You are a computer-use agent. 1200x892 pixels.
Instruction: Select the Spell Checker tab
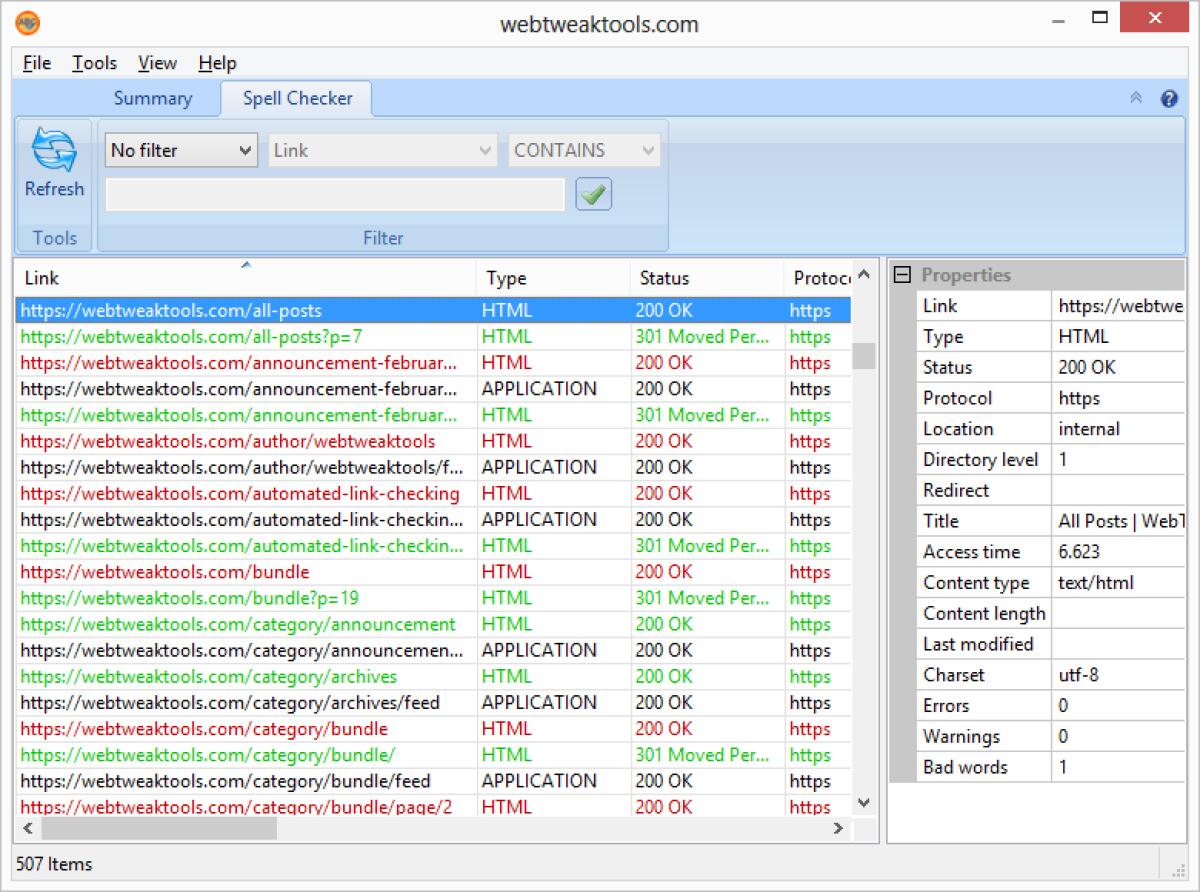click(x=298, y=98)
